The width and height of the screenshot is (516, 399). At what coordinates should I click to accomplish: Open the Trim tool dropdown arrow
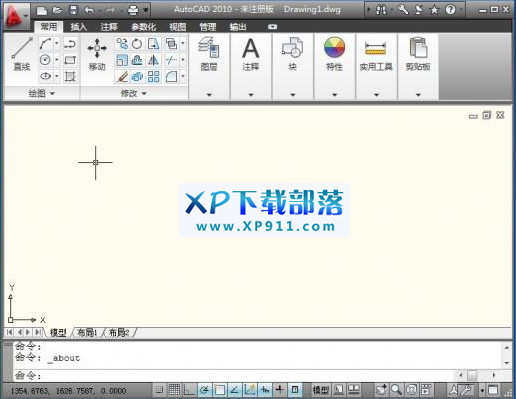(183, 60)
